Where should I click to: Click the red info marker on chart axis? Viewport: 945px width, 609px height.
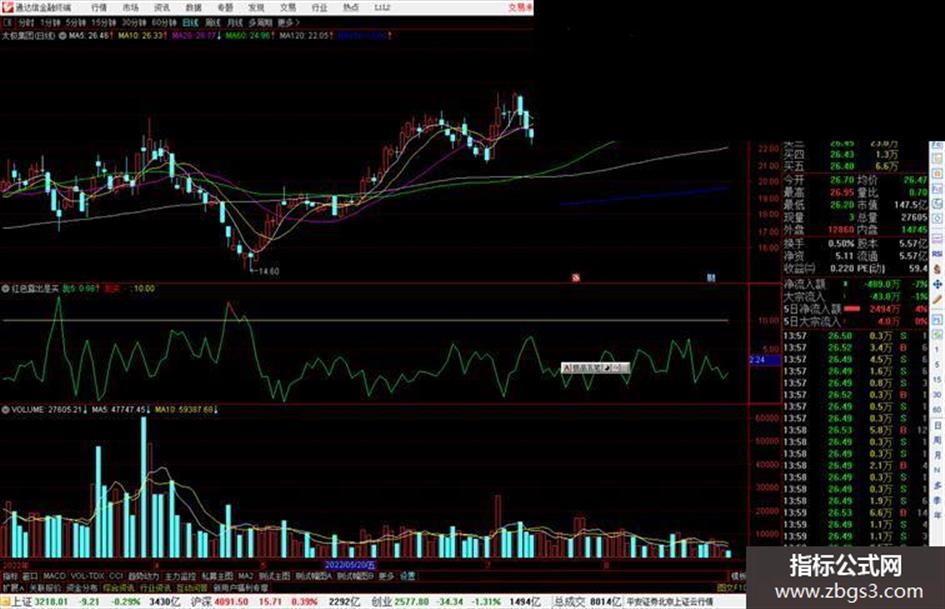coord(576,277)
